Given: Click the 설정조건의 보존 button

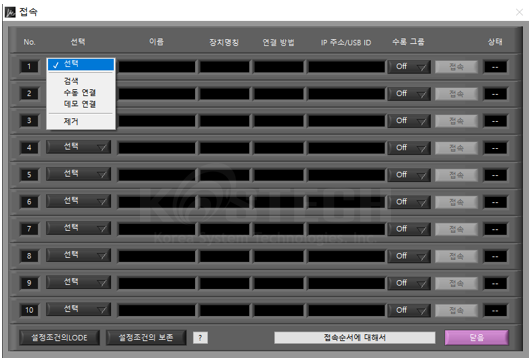Looking at the screenshot, I should click(146, 338).
